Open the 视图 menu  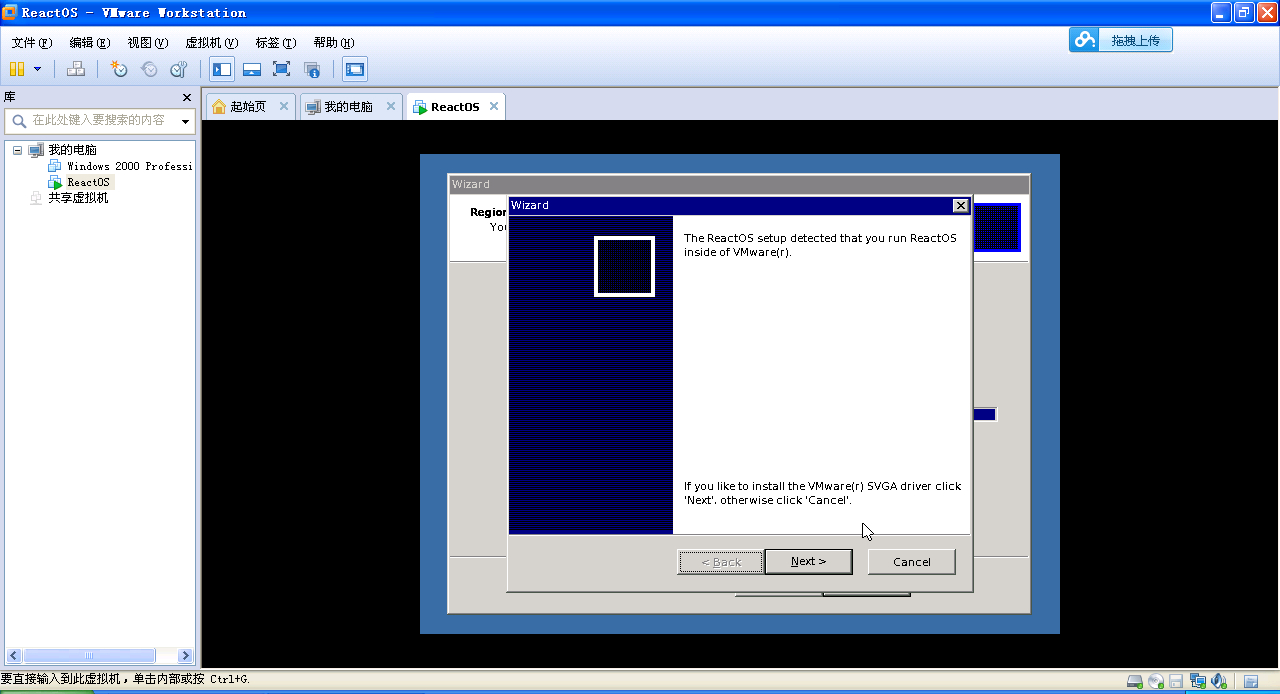click(148, 43)
